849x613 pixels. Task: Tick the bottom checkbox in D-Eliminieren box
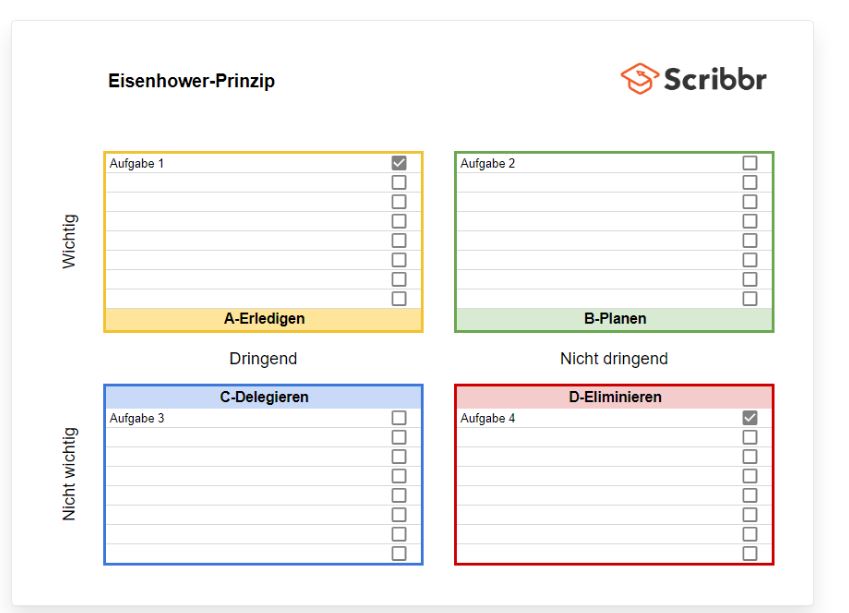[x=750, y=553]
